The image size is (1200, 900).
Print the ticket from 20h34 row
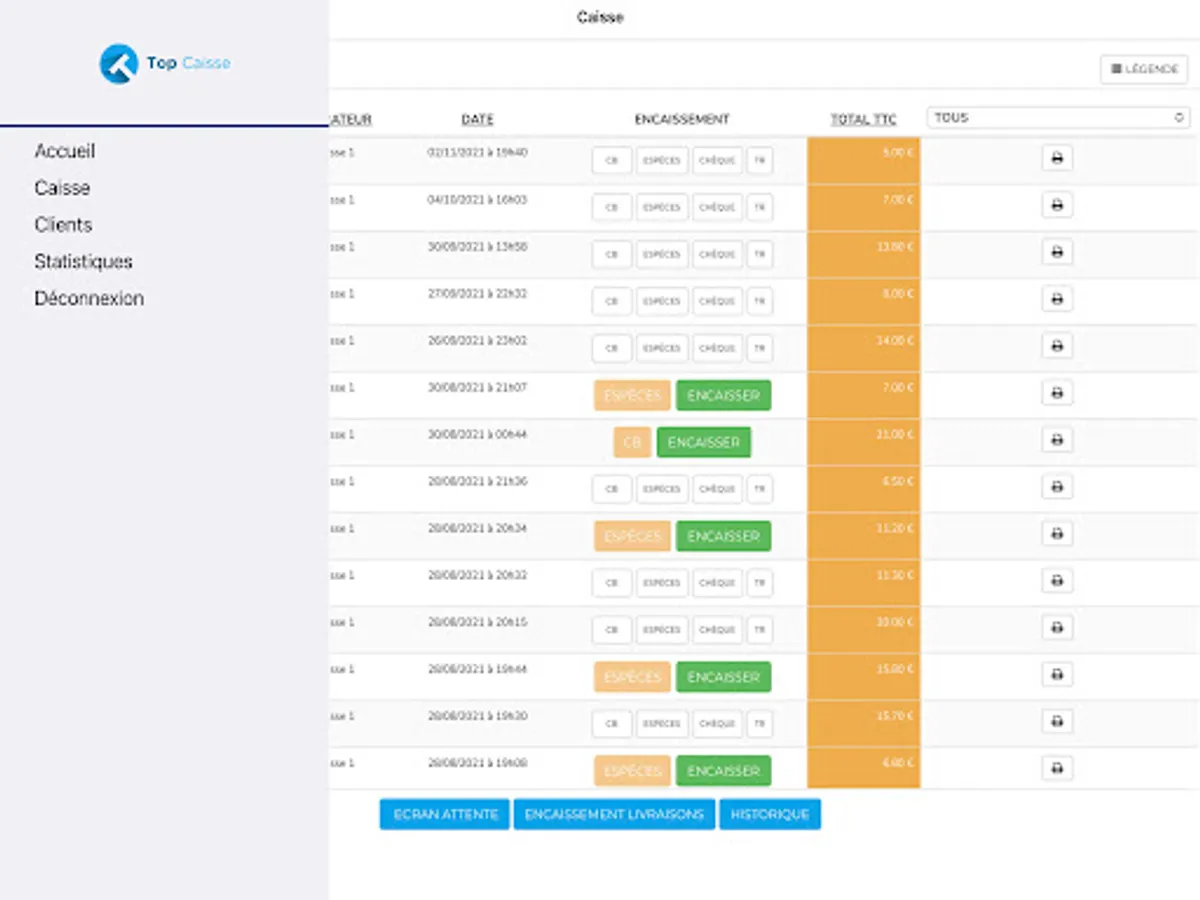(x=1057, y=534)
